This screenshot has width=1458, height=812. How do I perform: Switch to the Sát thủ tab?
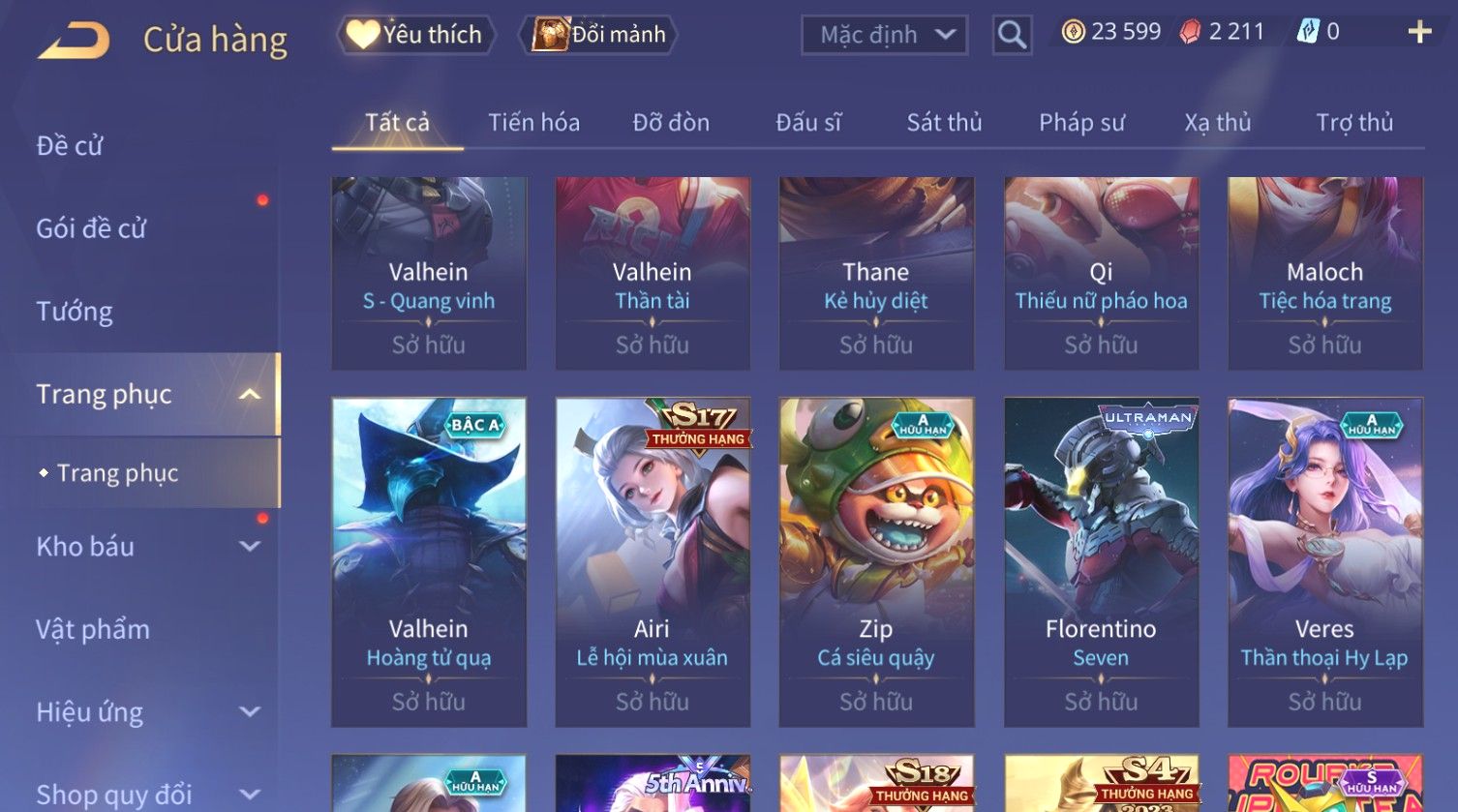coord(944,123)
